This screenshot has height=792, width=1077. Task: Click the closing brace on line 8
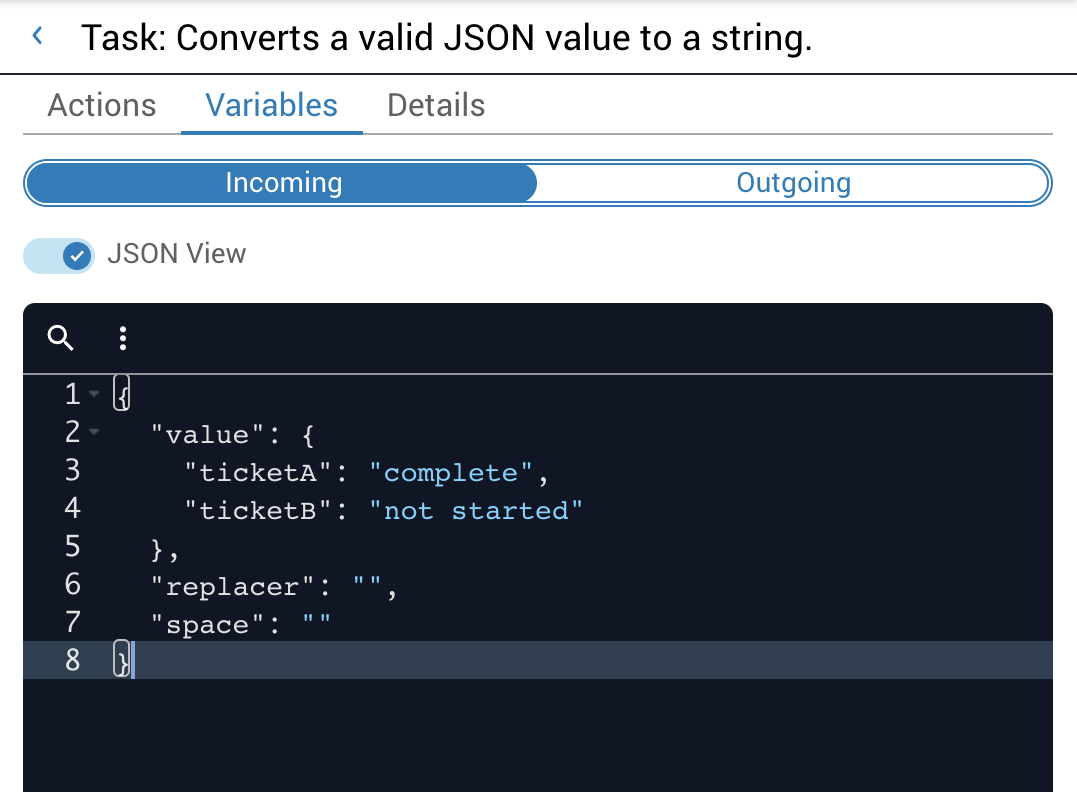tap(122, 660)
